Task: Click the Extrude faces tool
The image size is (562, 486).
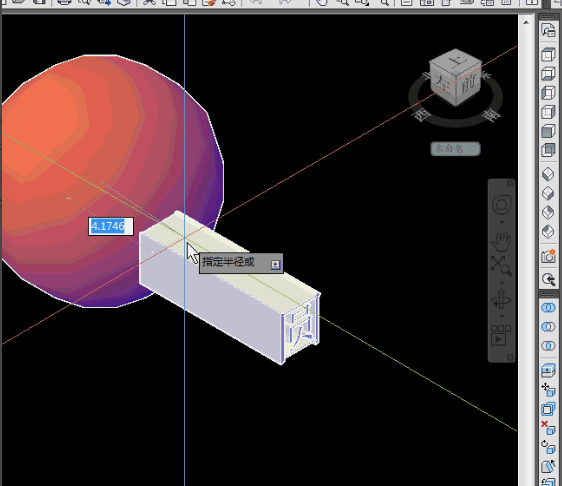Action: point(548,370)
